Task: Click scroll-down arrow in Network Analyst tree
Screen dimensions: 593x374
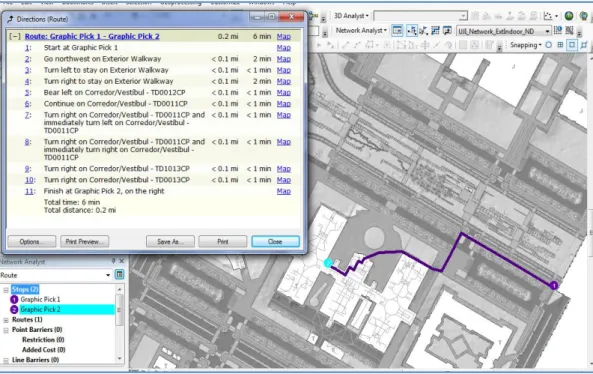Action: pyautogui.click(x=120, y=358)
